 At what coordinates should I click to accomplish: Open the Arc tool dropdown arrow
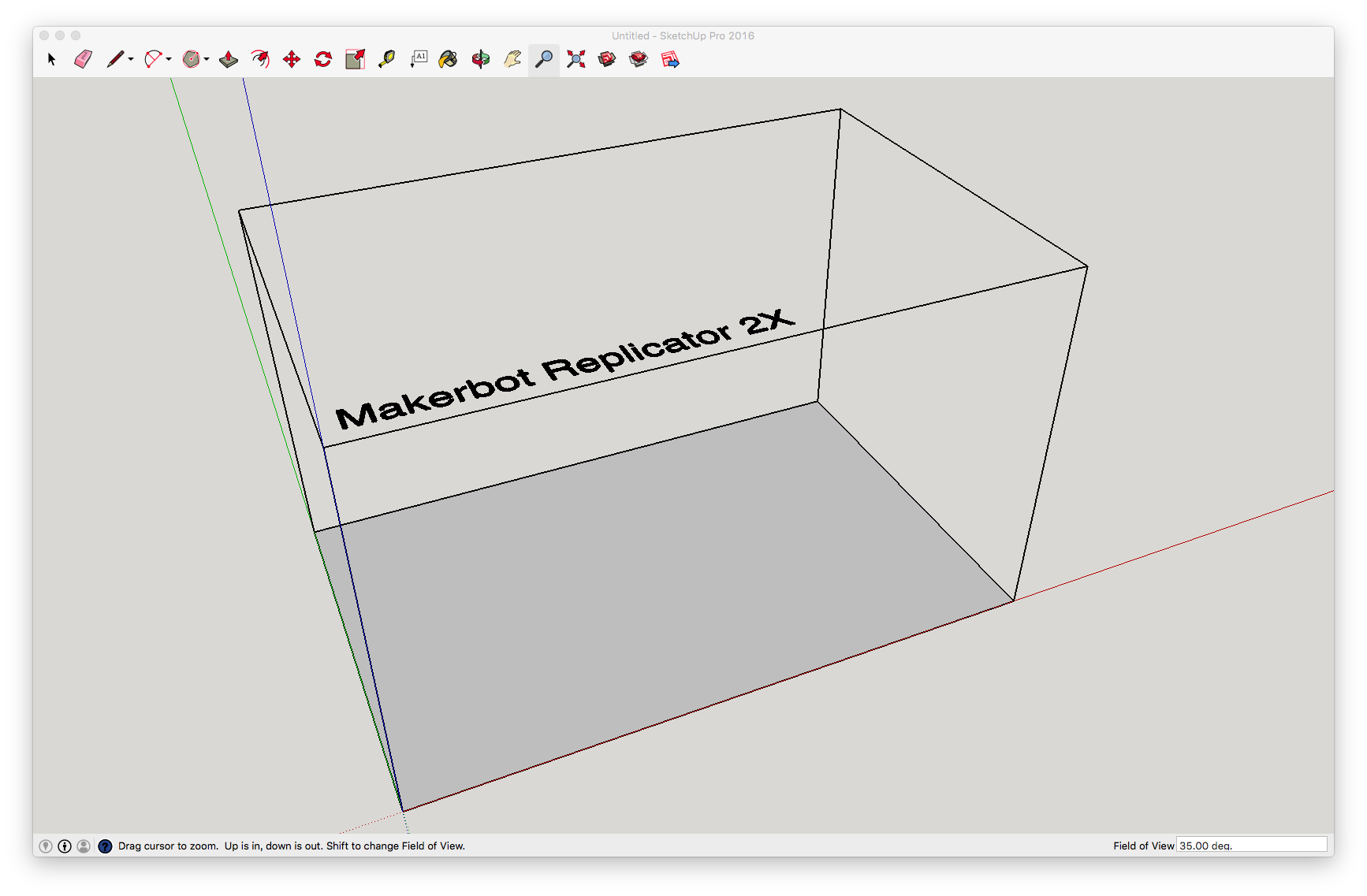pos(169,59)
